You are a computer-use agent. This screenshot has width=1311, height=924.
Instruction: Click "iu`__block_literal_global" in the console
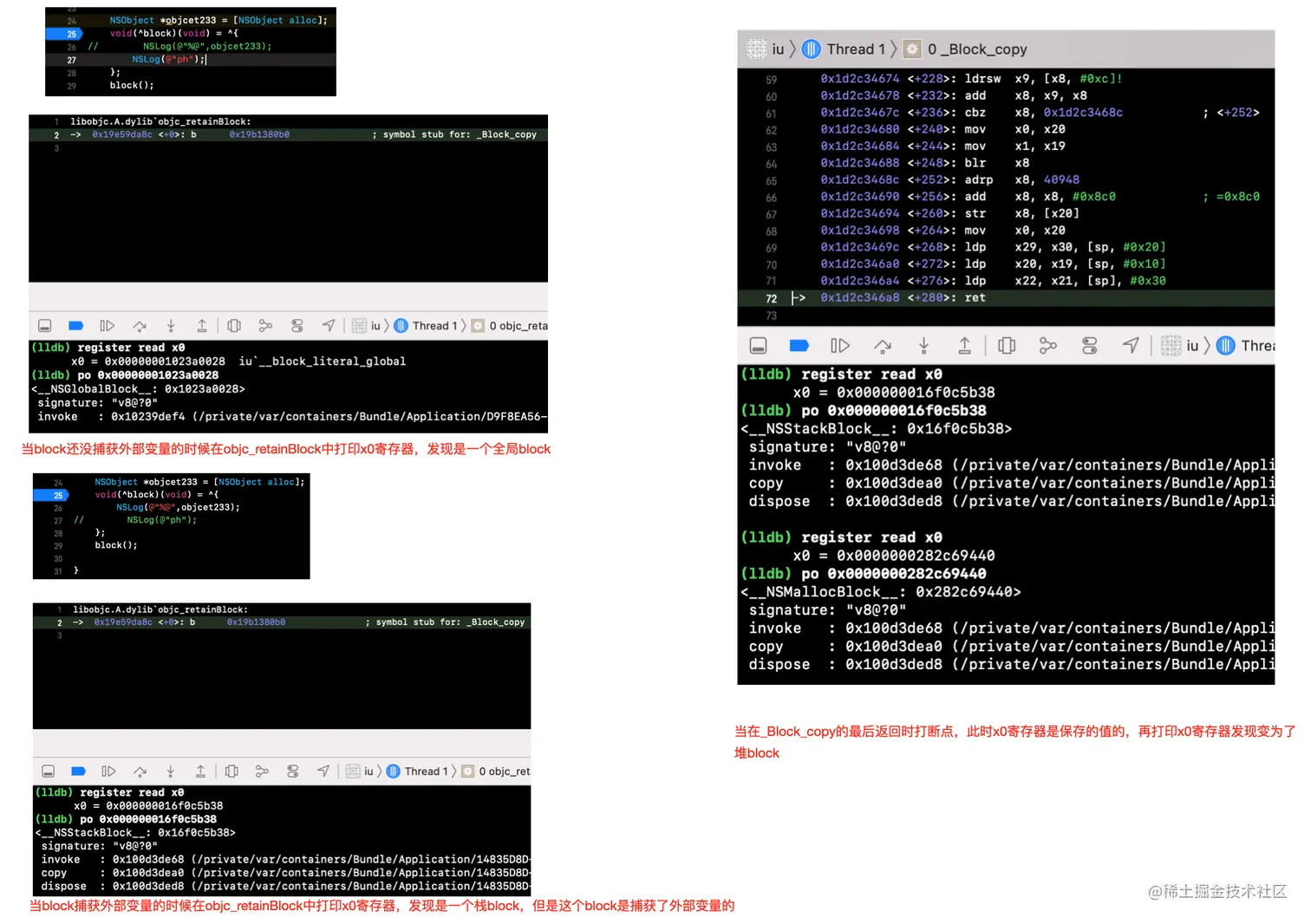pos(323,361)
